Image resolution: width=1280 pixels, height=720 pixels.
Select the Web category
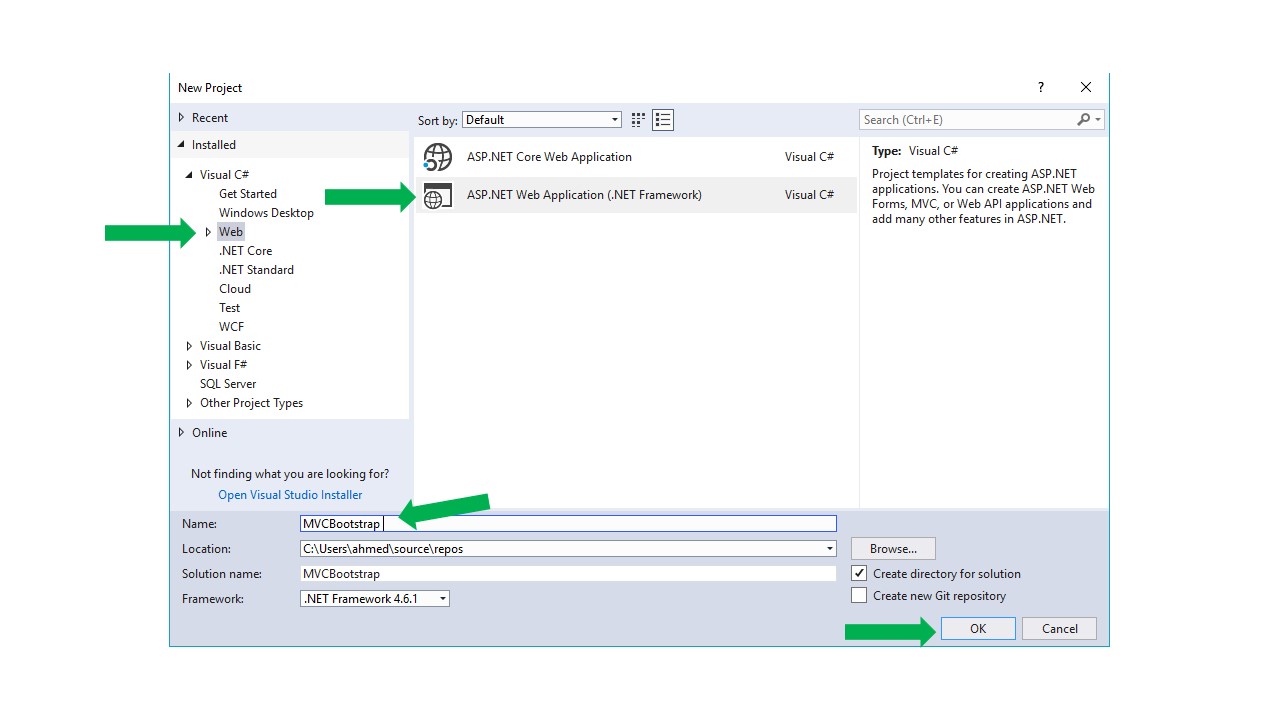231,232
